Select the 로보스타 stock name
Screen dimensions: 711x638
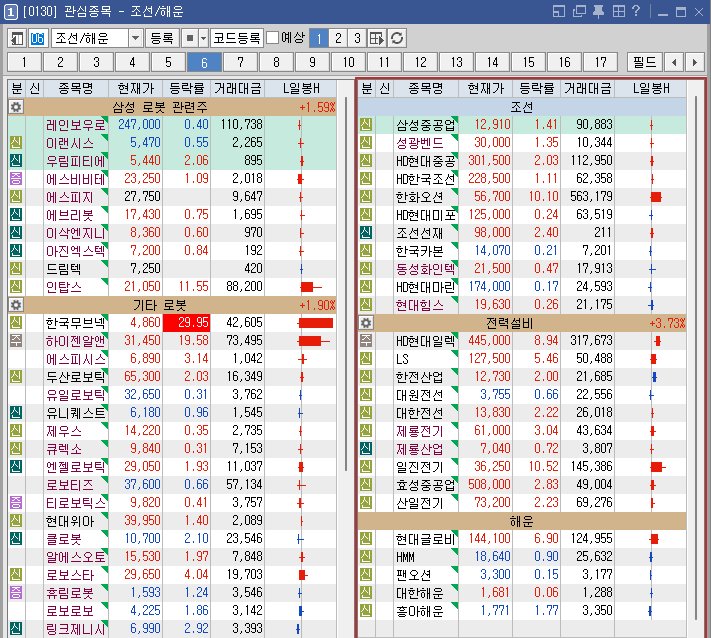click(x=70, y=575)
